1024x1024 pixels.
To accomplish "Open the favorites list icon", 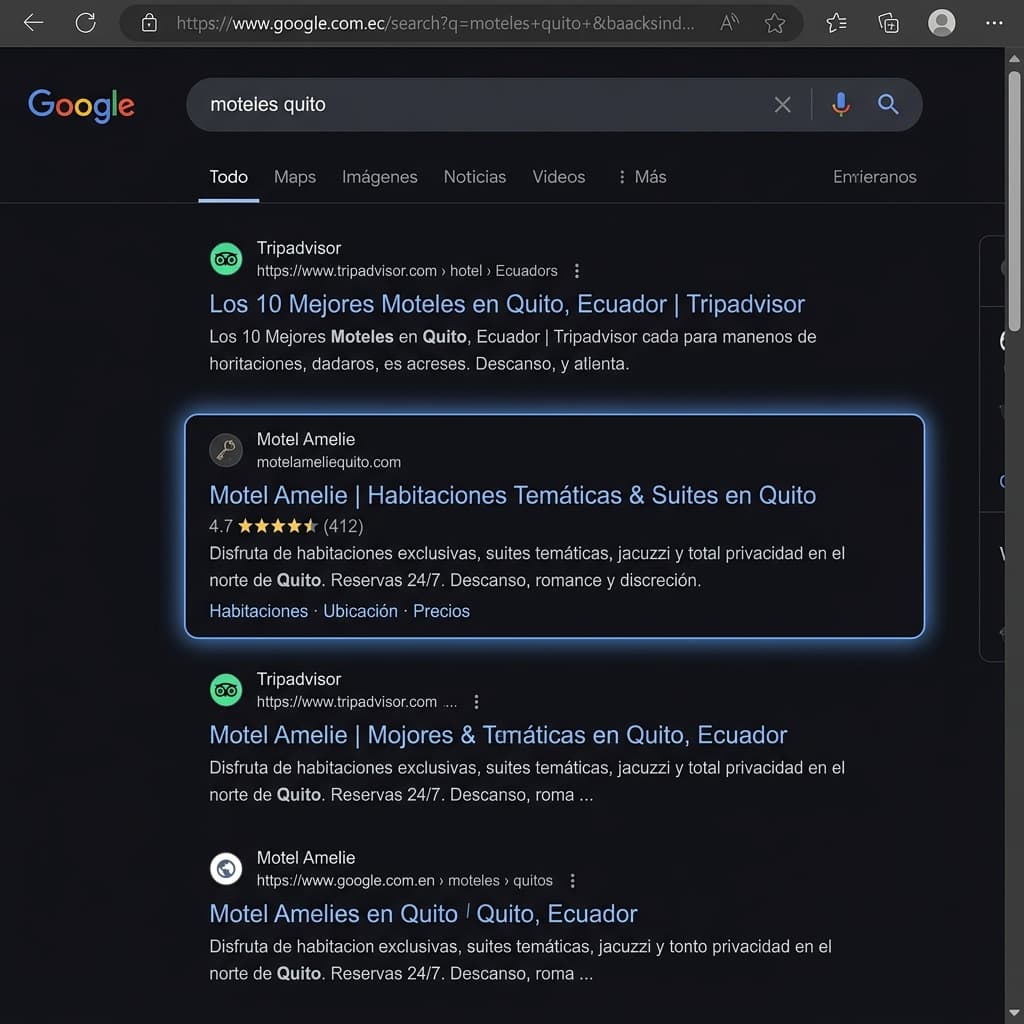I will click(836, 23).
